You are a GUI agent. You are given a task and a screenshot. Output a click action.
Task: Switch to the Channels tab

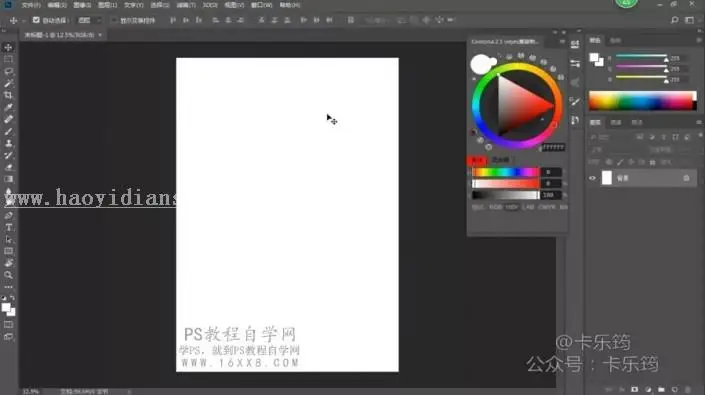[616, 123]
